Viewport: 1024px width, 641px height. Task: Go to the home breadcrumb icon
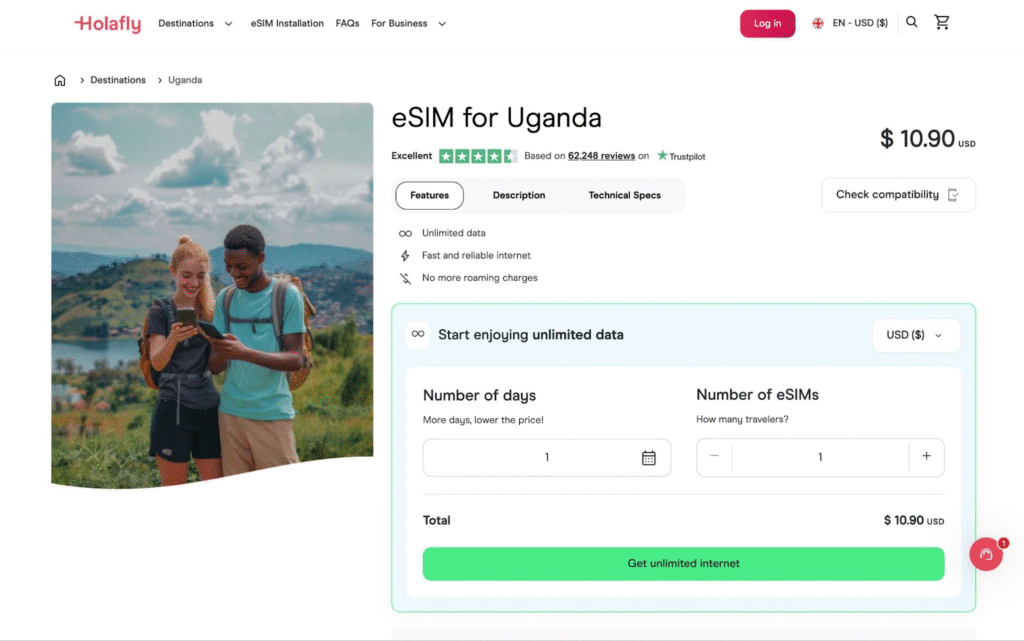tap(59, 80)
